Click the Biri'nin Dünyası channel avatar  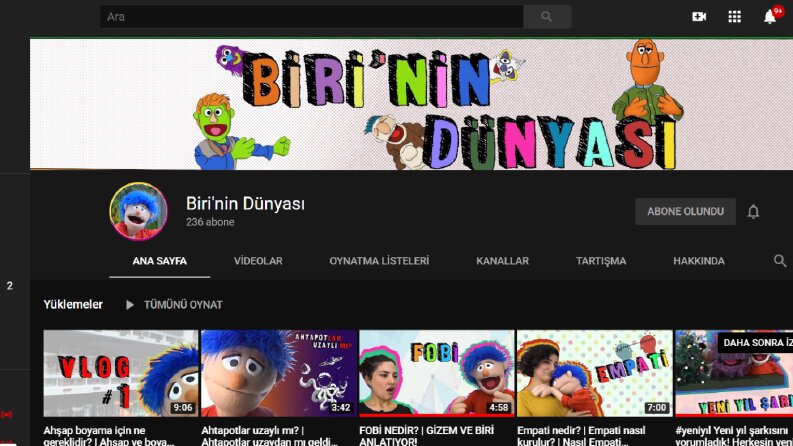[138, 211]
